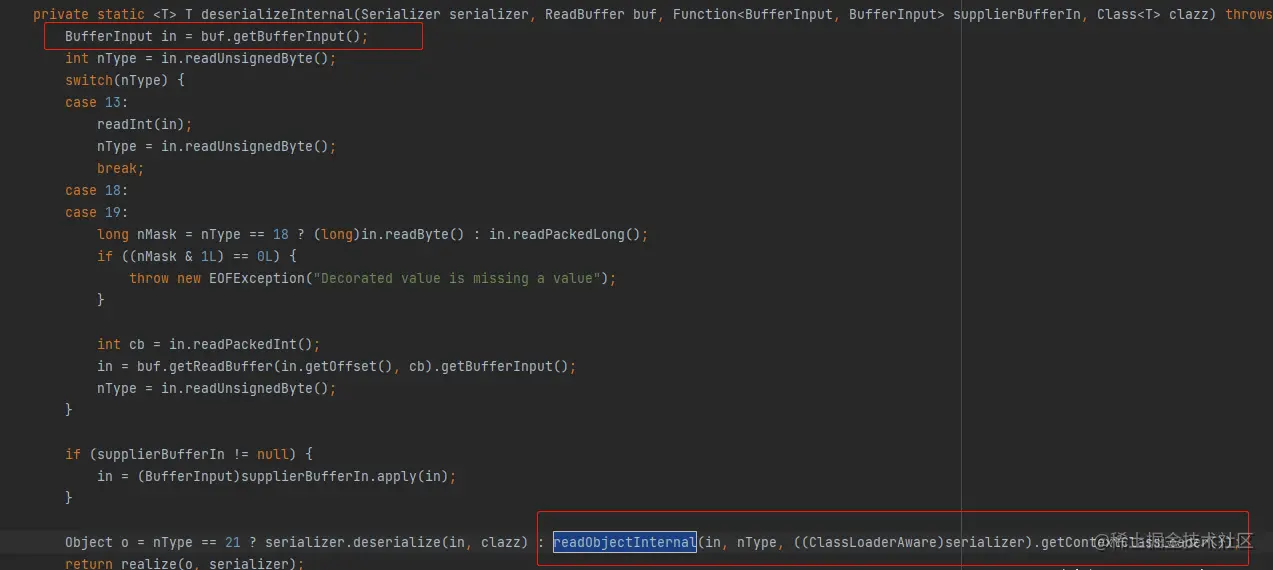Click the 'case 19:' label
Screen dimensions: 1273x570
97,212
